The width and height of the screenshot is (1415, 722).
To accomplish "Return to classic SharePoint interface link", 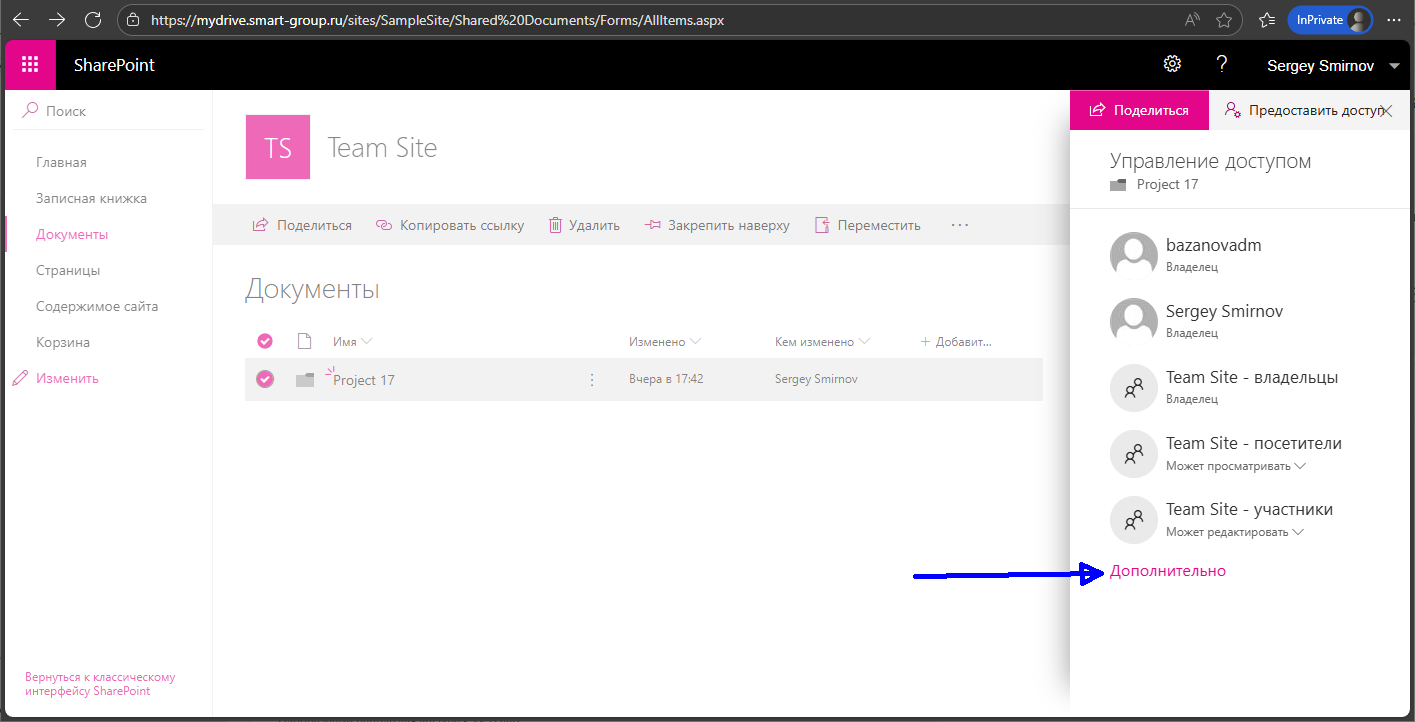I will click(100, 684).
